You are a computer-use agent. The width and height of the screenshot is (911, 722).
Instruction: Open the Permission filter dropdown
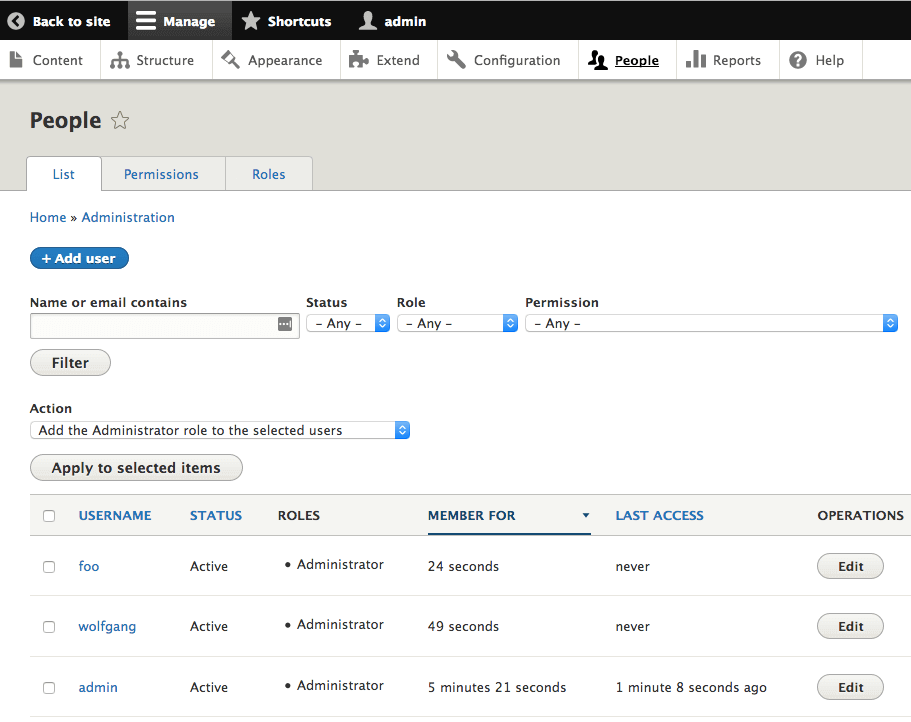tap(711, 324)
